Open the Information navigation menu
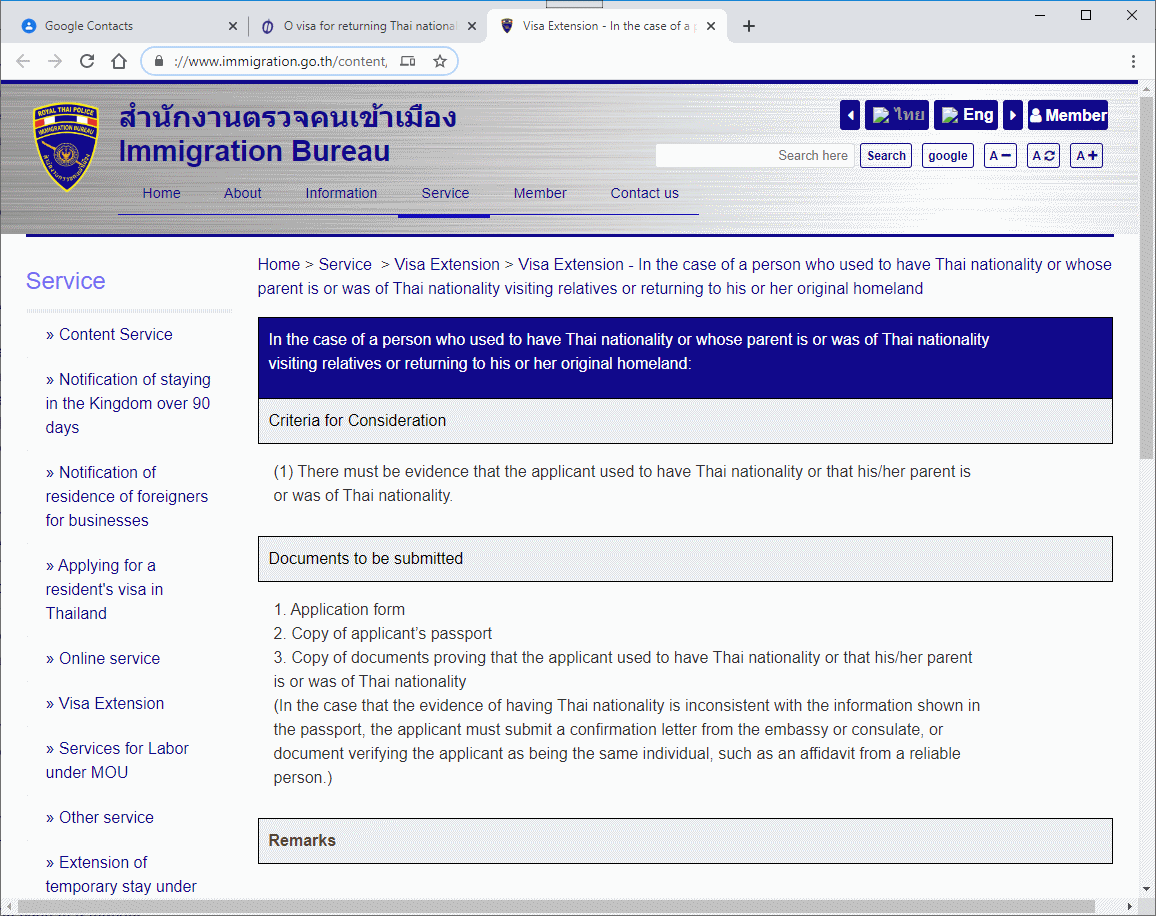This screenshot has width=1156, height=916. [341, 193]
